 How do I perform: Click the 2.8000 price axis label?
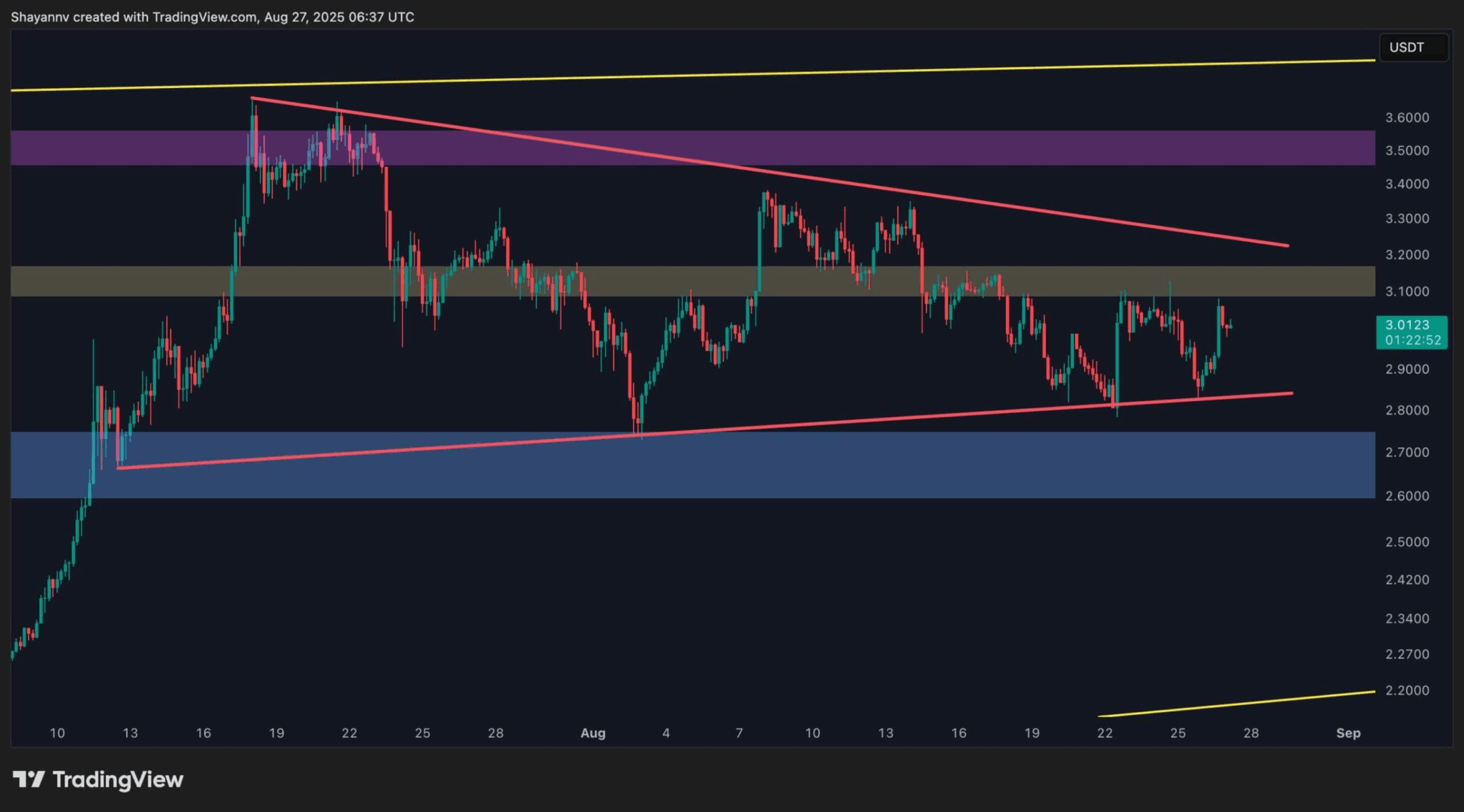1406,410
